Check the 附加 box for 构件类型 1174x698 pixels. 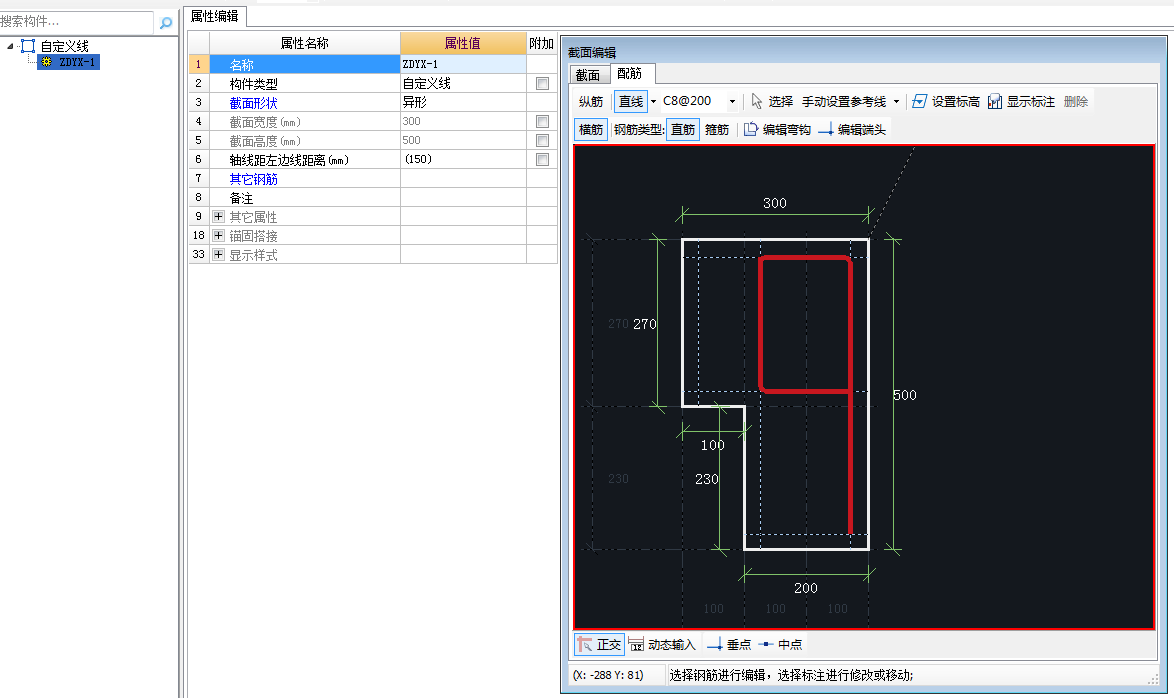[x=542, y=84]
